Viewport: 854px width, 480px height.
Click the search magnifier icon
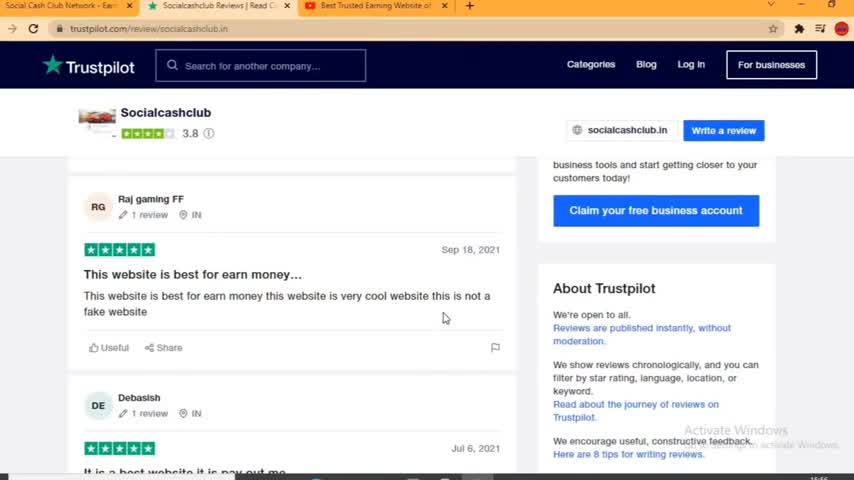point(172,65)
